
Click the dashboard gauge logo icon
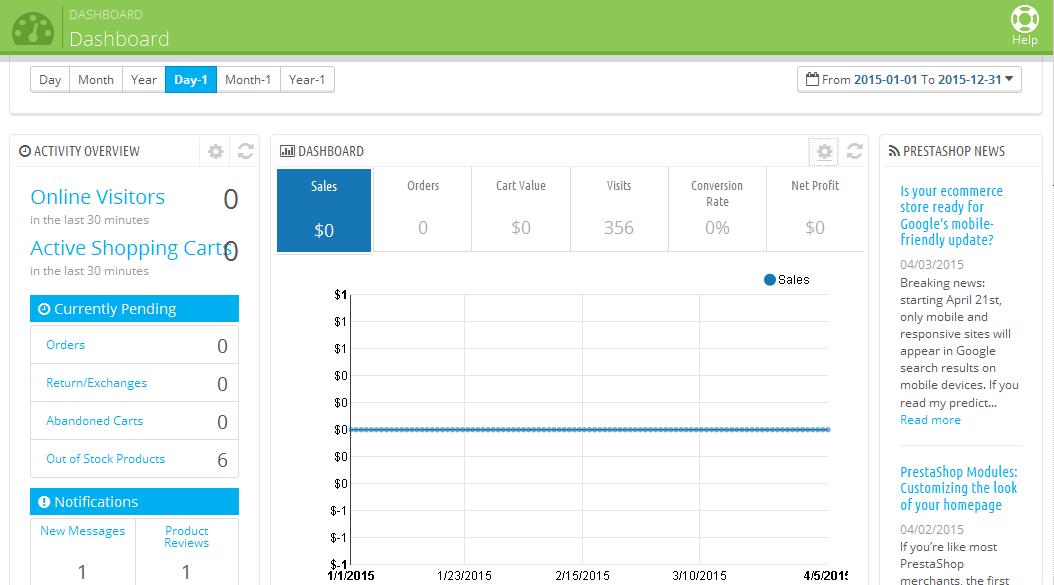pyautogui.click(x=33, y=29)
